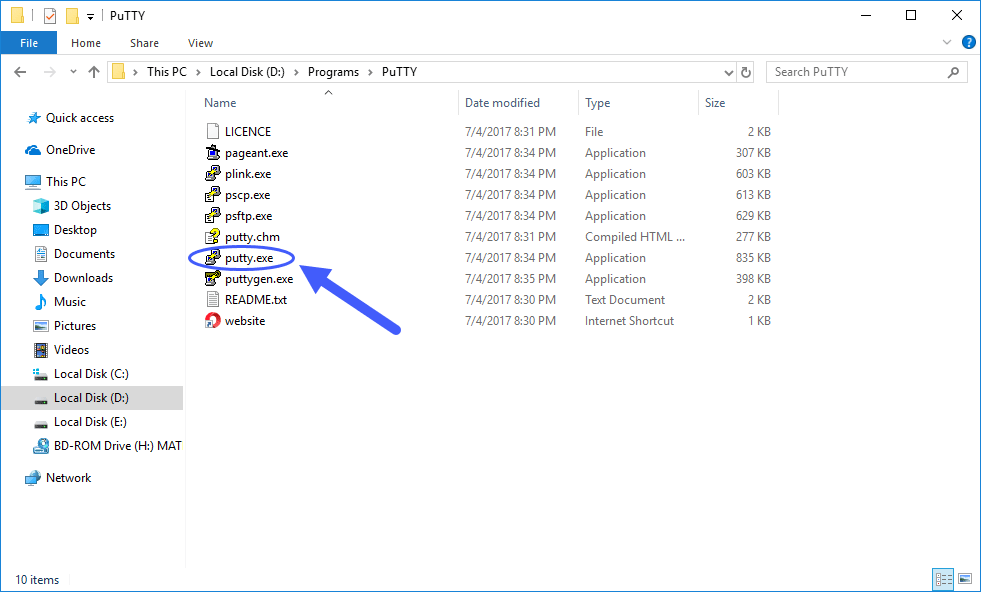Click the search magnifier icon
The width and height of the screenshot is (981, 592).
(953, 72)
